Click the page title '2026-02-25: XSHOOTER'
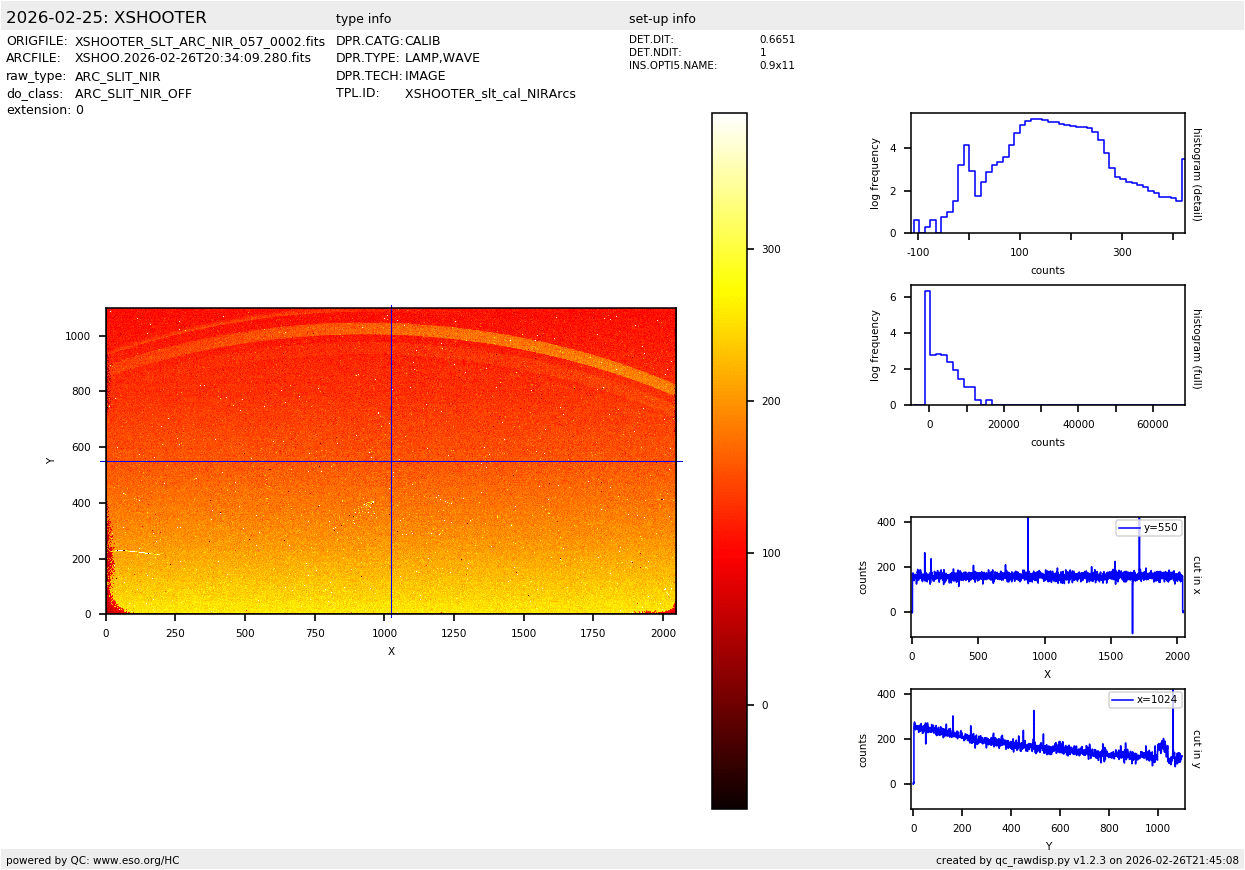 tap(106, 18)
